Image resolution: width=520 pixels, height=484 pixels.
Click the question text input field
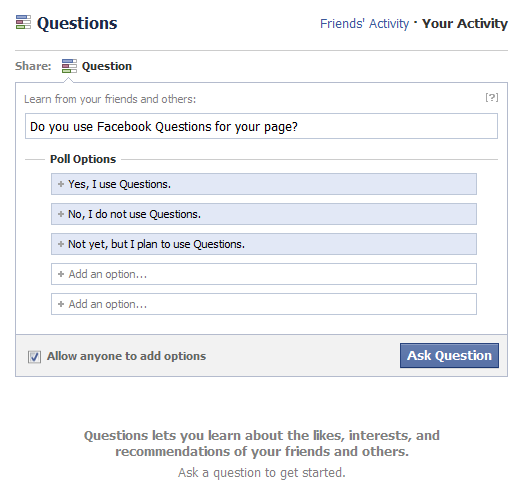click(x=261, y=126)
